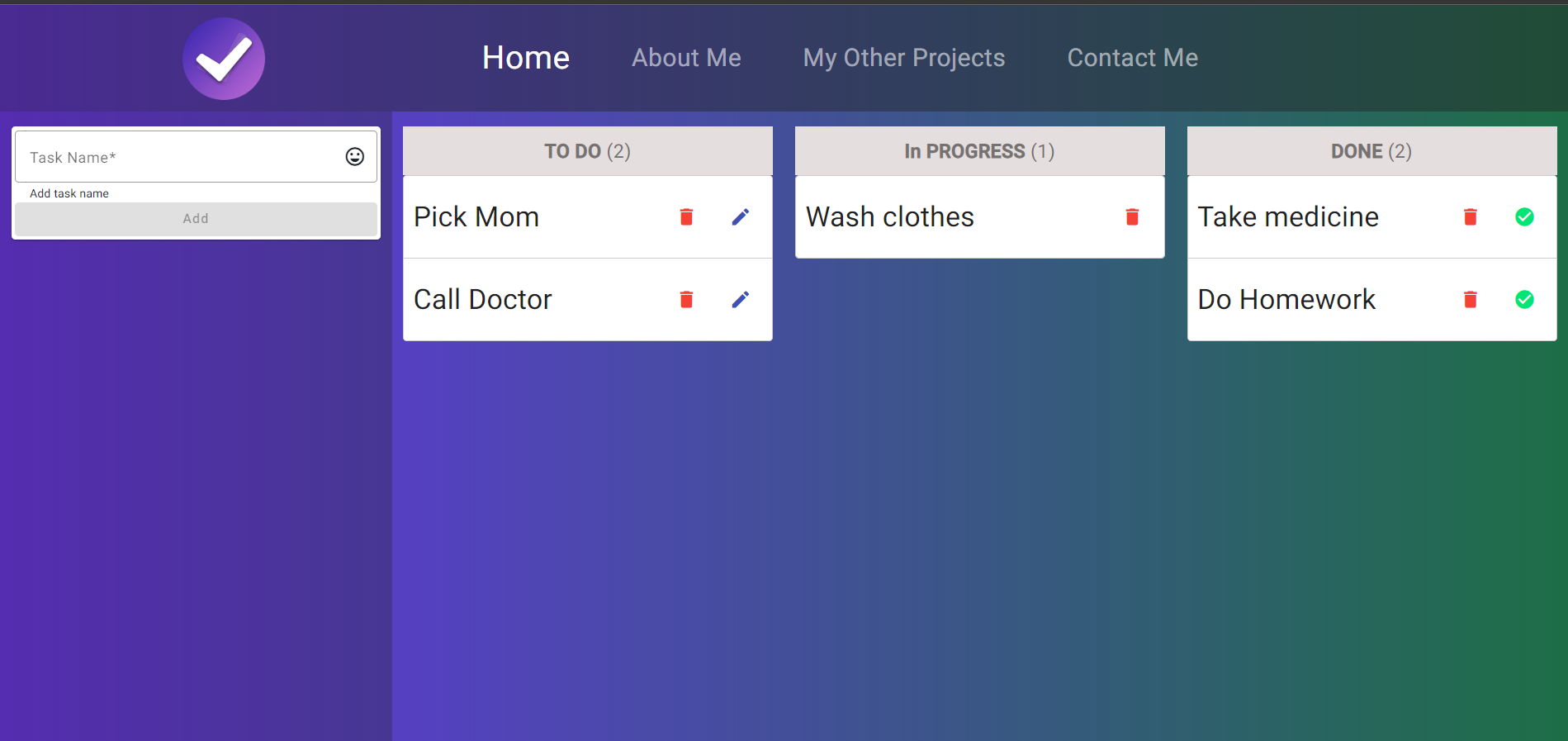Viewport: 1568px width, 741px height.
Task: Click the TO DO column header
Action: coord(587,151)
